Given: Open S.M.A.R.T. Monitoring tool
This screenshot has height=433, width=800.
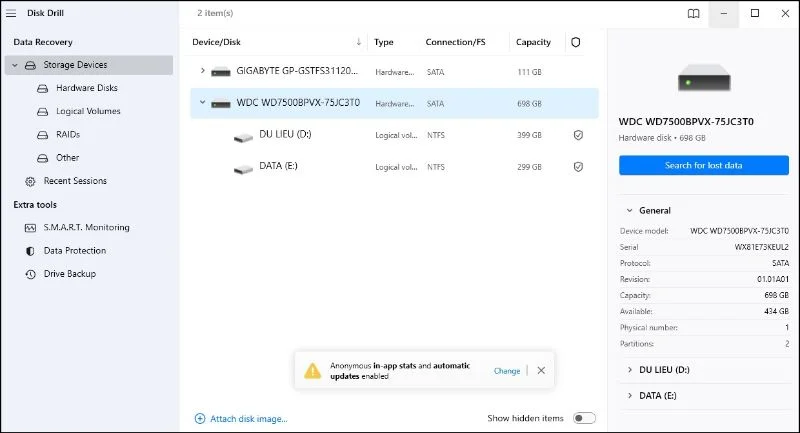Looking at the screenshot, I should [86, 227].
